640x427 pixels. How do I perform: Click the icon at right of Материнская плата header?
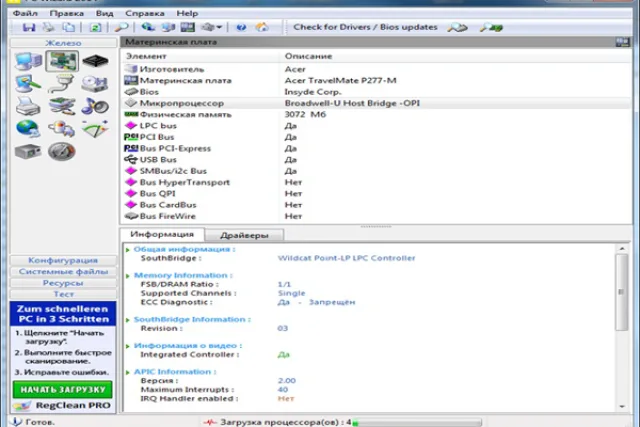tap(623, 42)
